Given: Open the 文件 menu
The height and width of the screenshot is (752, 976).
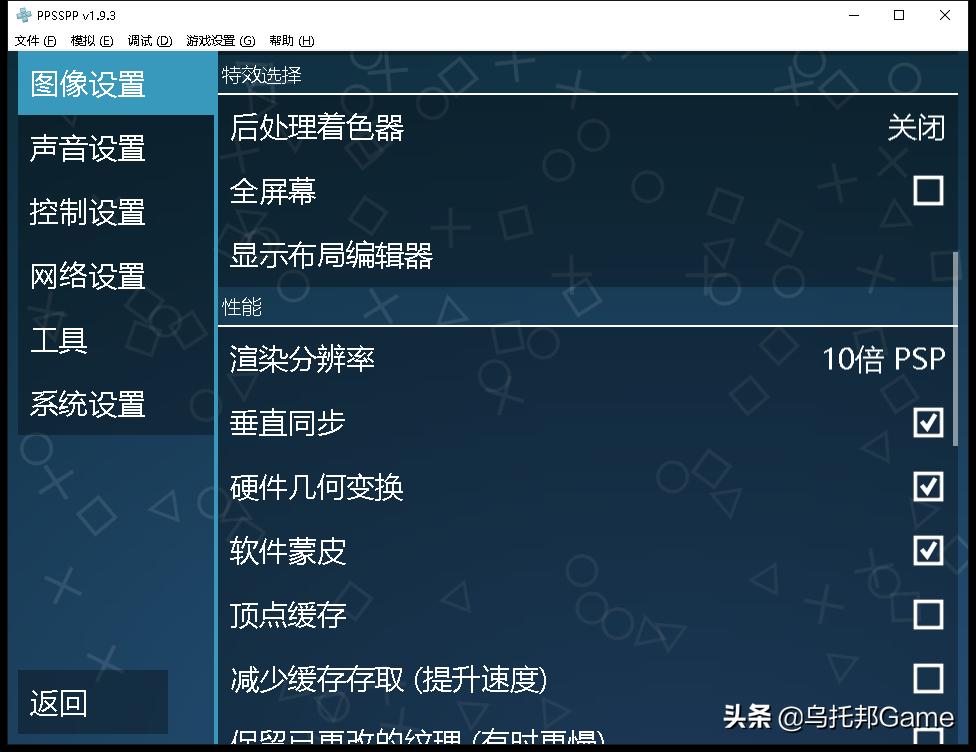Looking at the screenshot, I should pos(33,40).
